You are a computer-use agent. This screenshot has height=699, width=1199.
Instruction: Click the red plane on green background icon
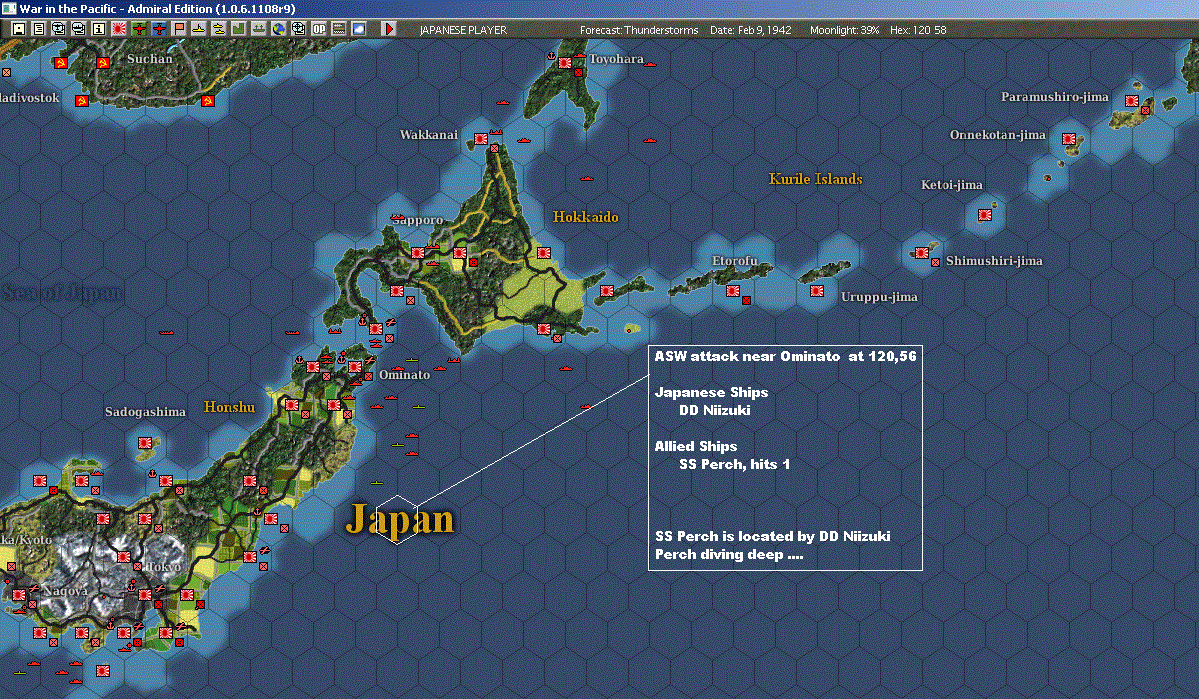139,29
